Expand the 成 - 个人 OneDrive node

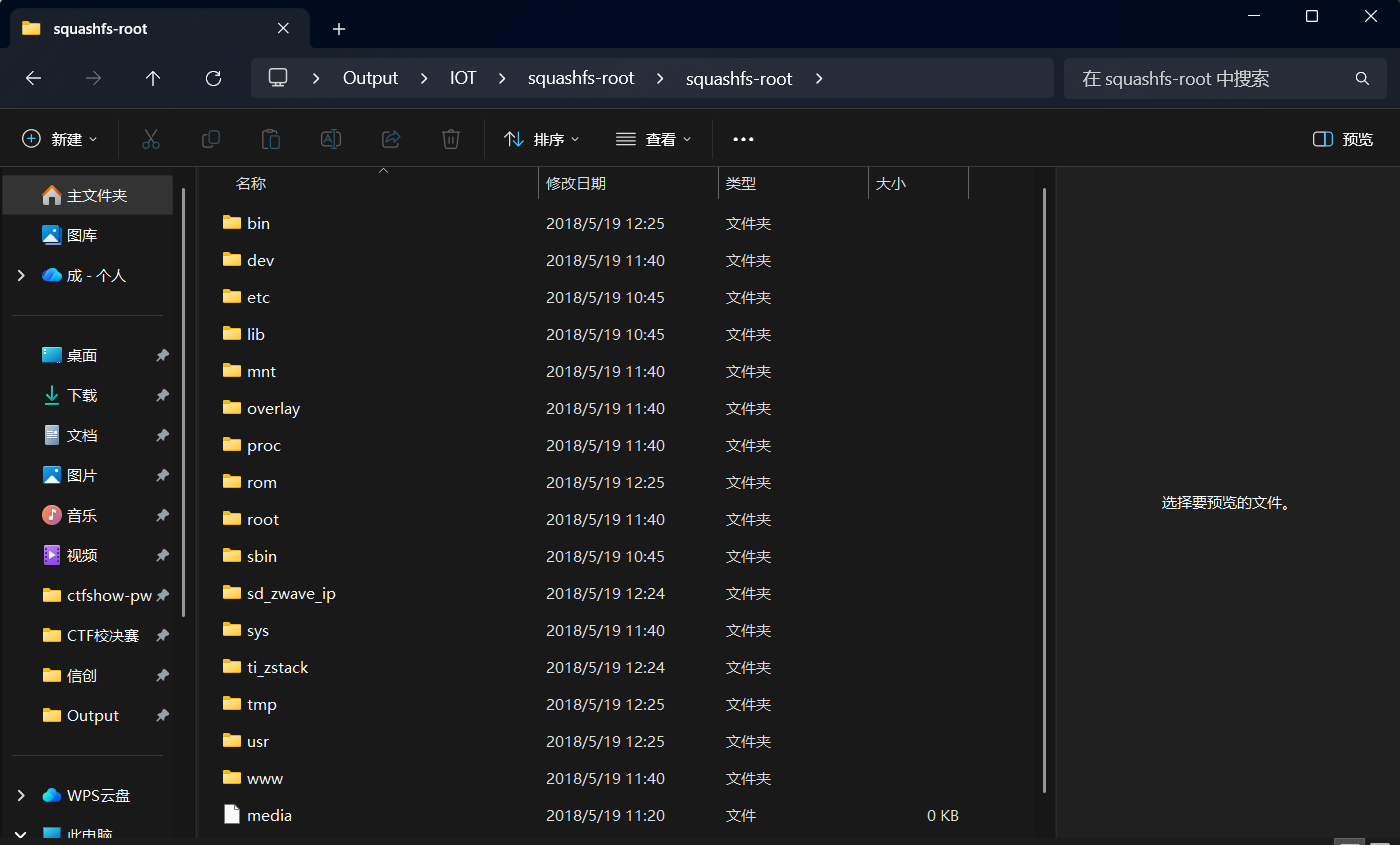(x=21, y=275)
